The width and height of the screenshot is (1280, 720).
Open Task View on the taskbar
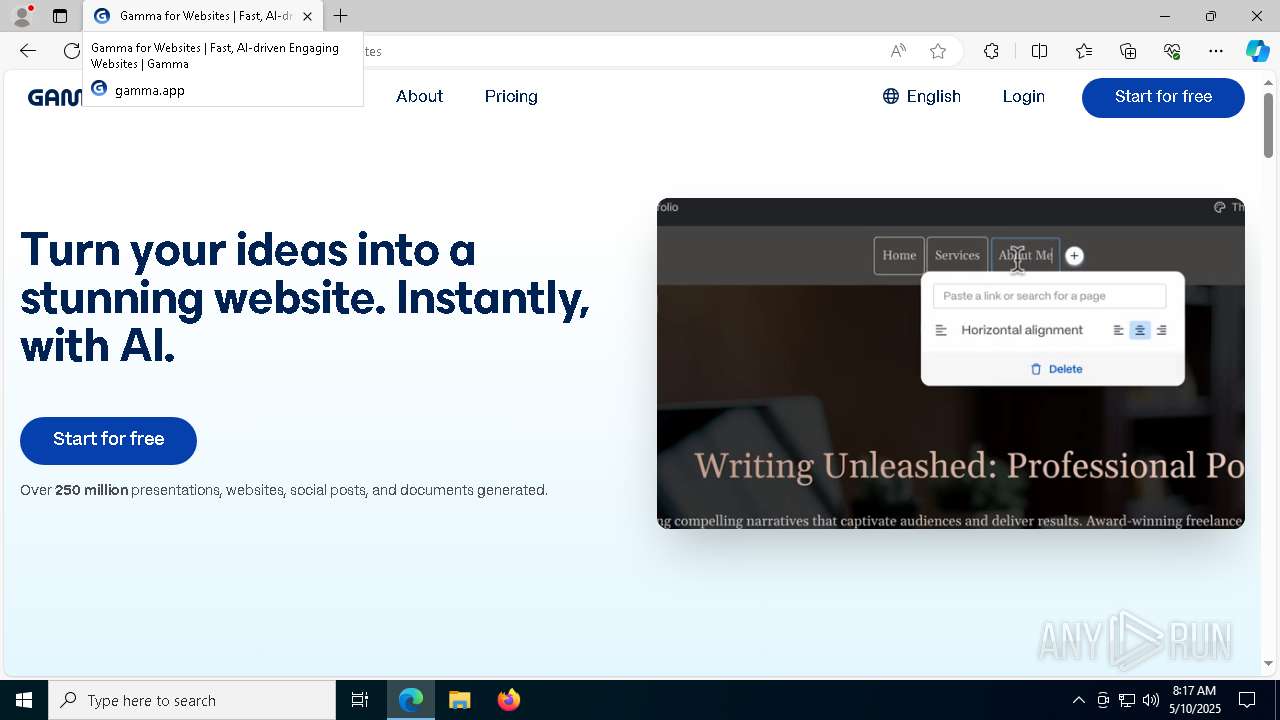[360, 700]
